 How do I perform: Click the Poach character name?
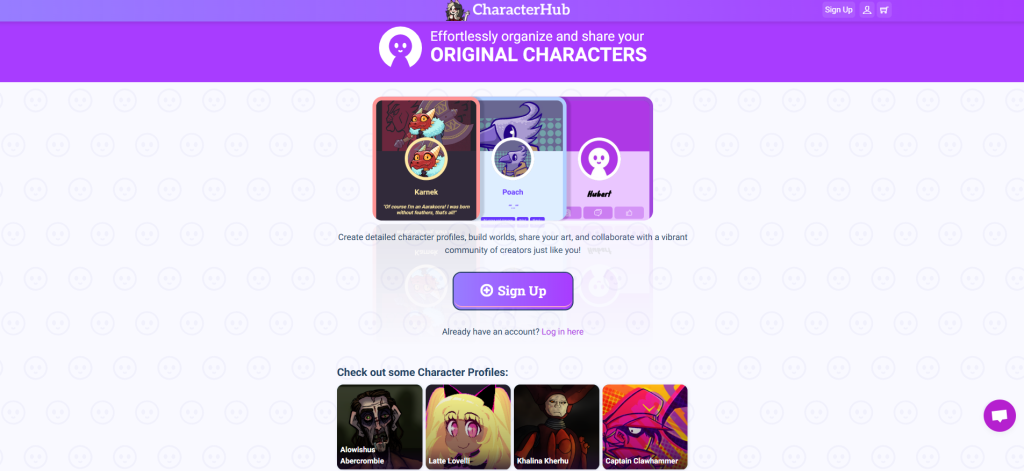513,192
